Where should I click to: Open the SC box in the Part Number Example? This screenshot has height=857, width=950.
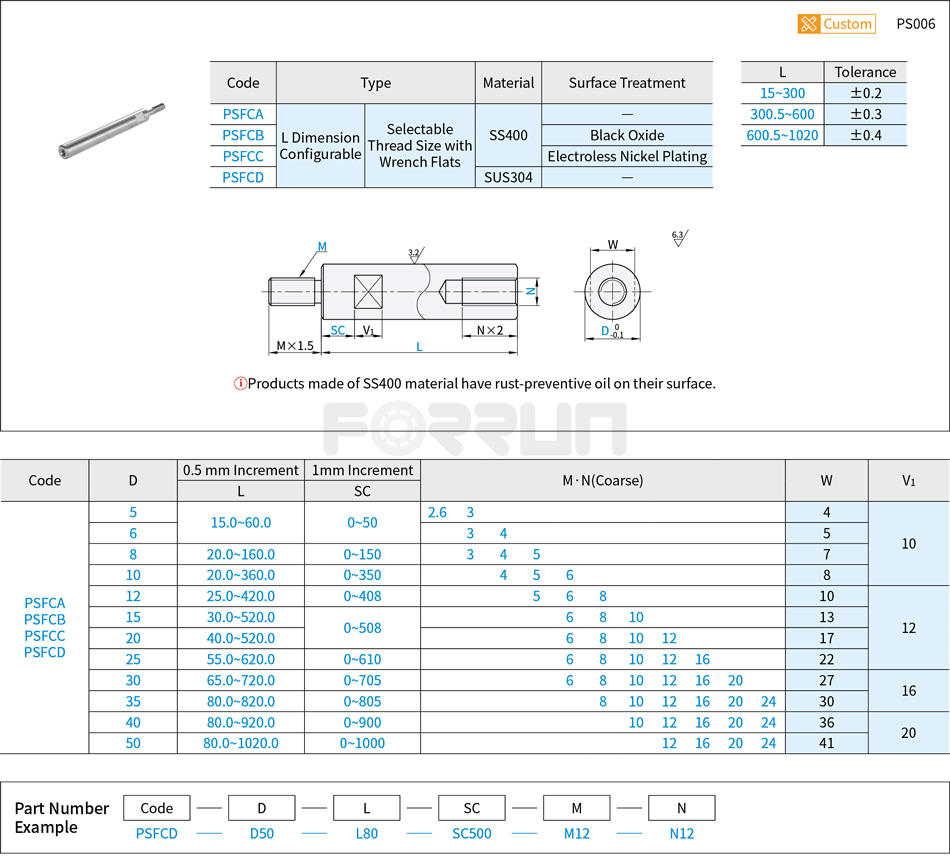click(471, 808)
